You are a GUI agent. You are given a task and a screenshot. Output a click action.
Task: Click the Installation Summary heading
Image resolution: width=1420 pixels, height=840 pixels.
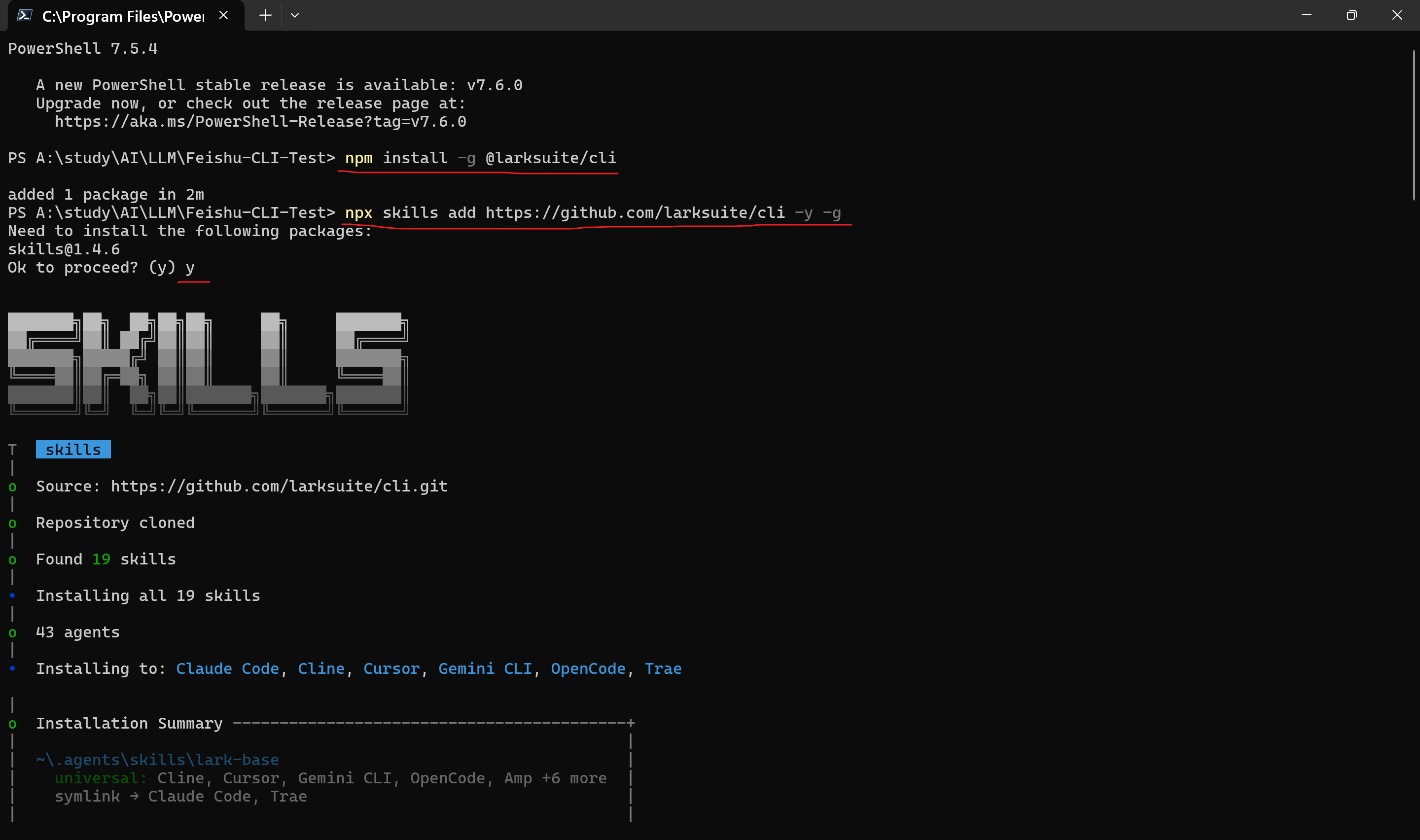pos(129,723)
